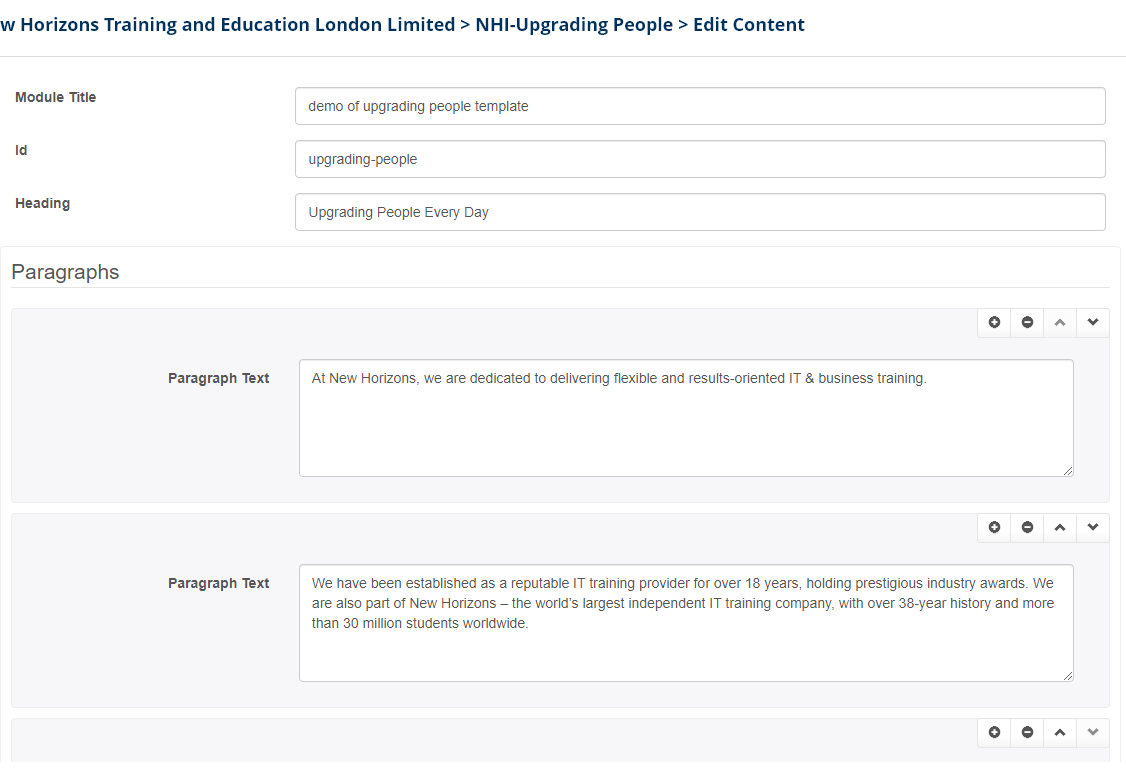Open the NHI-Upgrading People breadcrumb link
The height and width of the screenshot is (779, 1126).
574,25
